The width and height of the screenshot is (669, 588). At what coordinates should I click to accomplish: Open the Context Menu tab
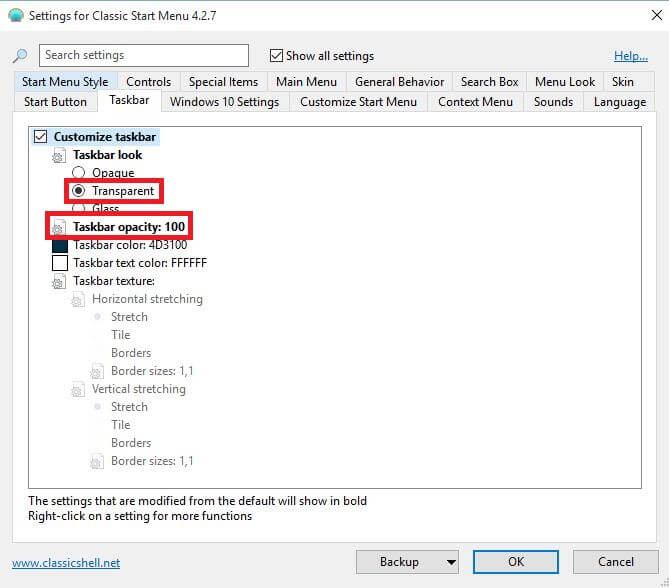[x=475, y=102]
